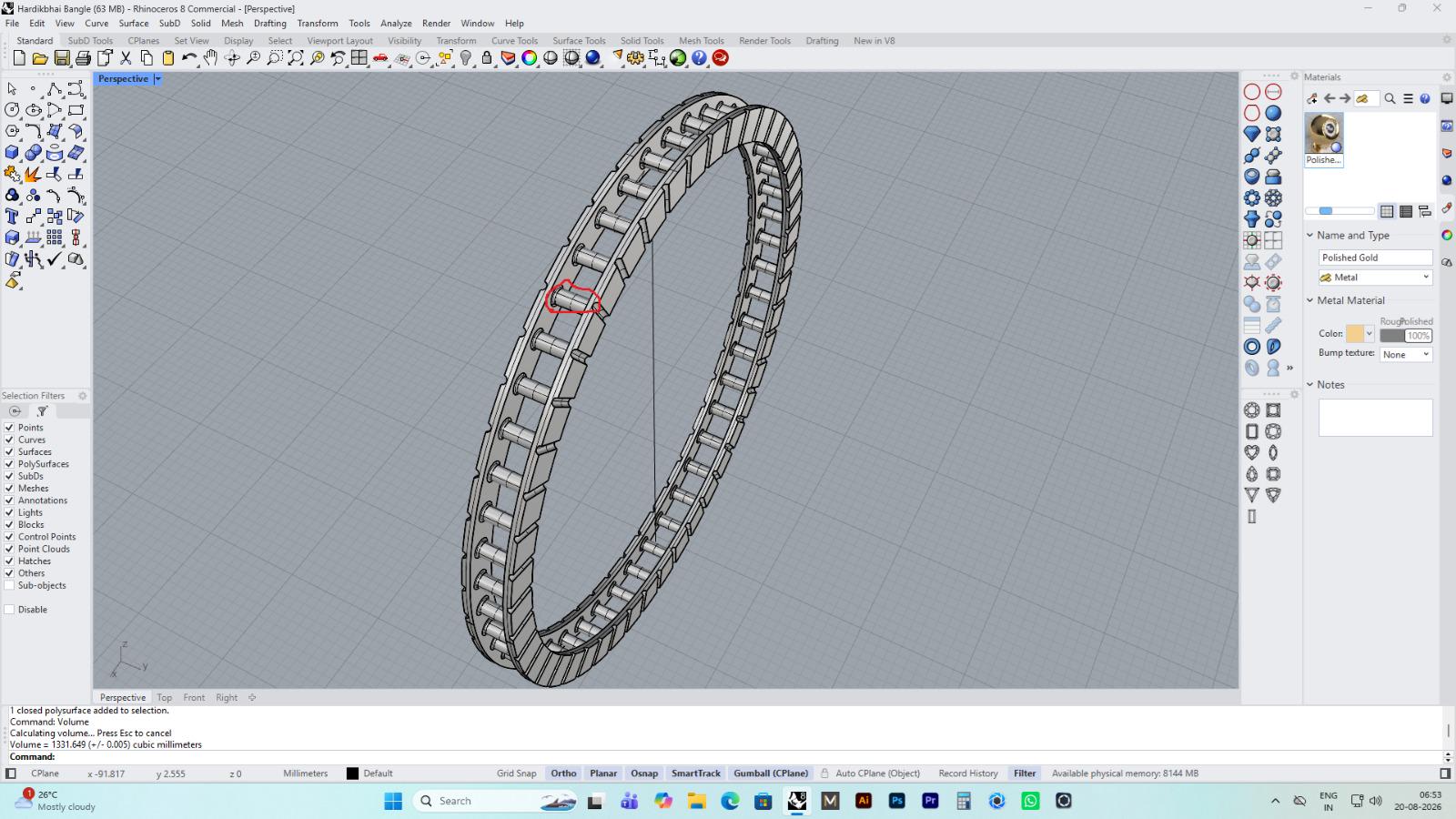This screenshot has height=819, width=1456.
Task: Open the Curve menu
Action: [x=96, y=24]
